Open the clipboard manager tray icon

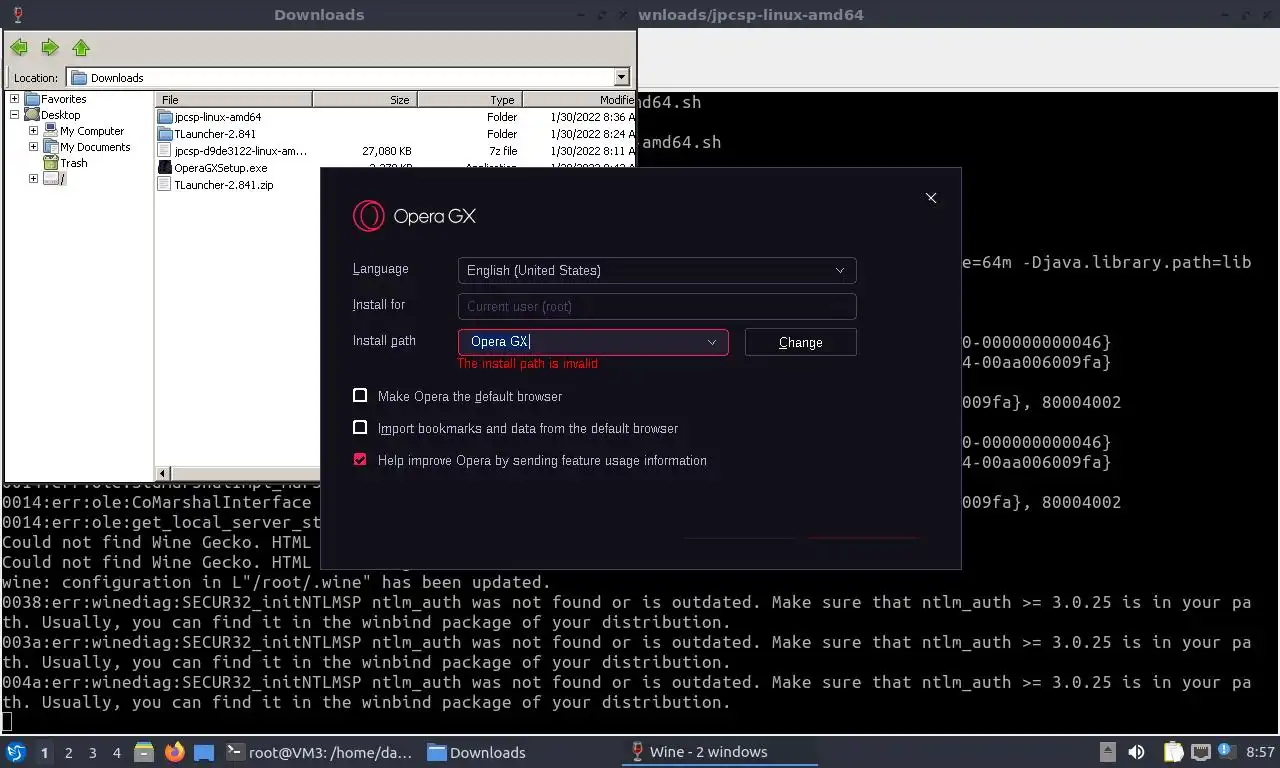click(x=1174, y=752)
